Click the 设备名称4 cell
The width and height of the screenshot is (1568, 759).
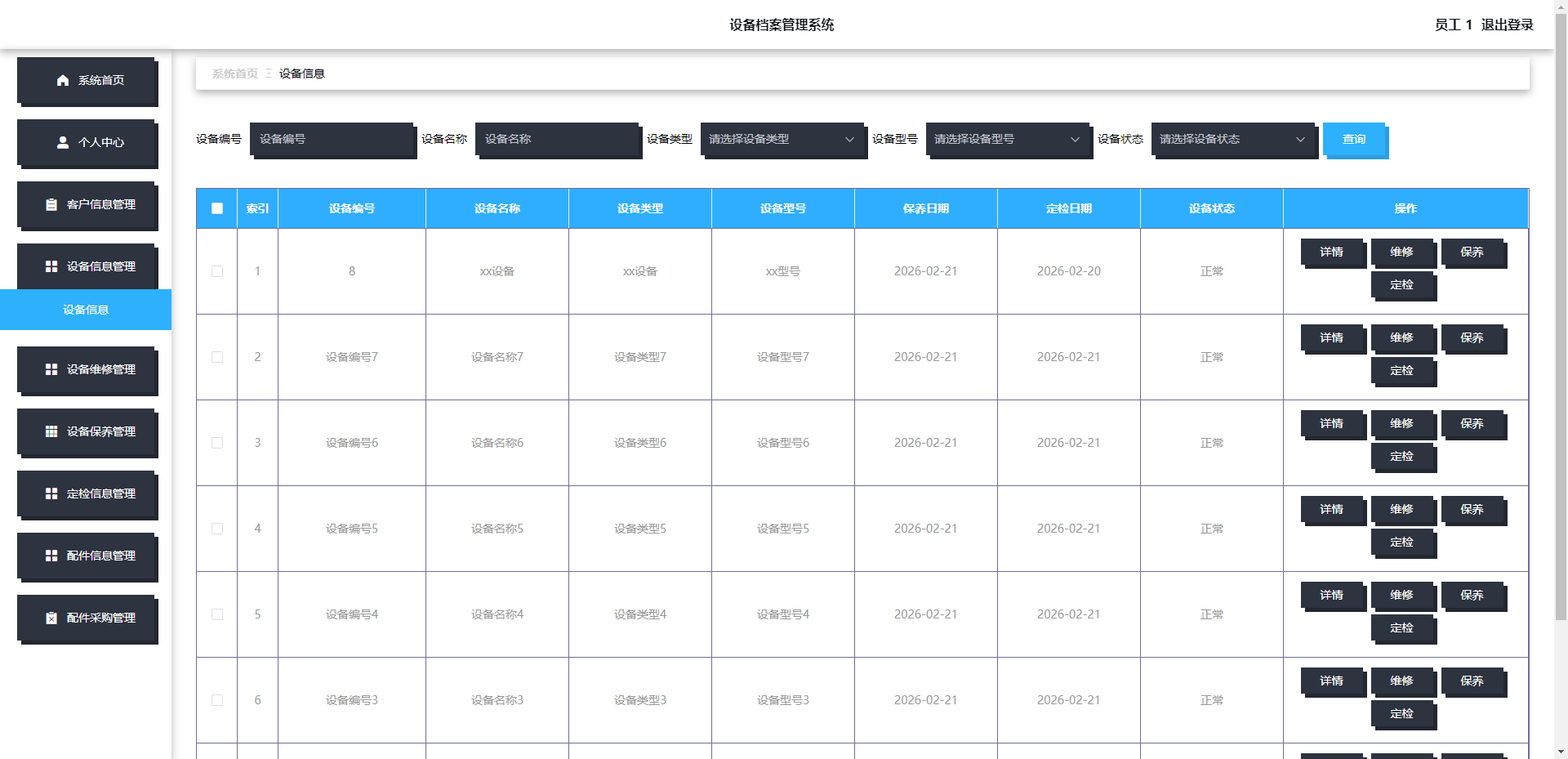(497, 614)
